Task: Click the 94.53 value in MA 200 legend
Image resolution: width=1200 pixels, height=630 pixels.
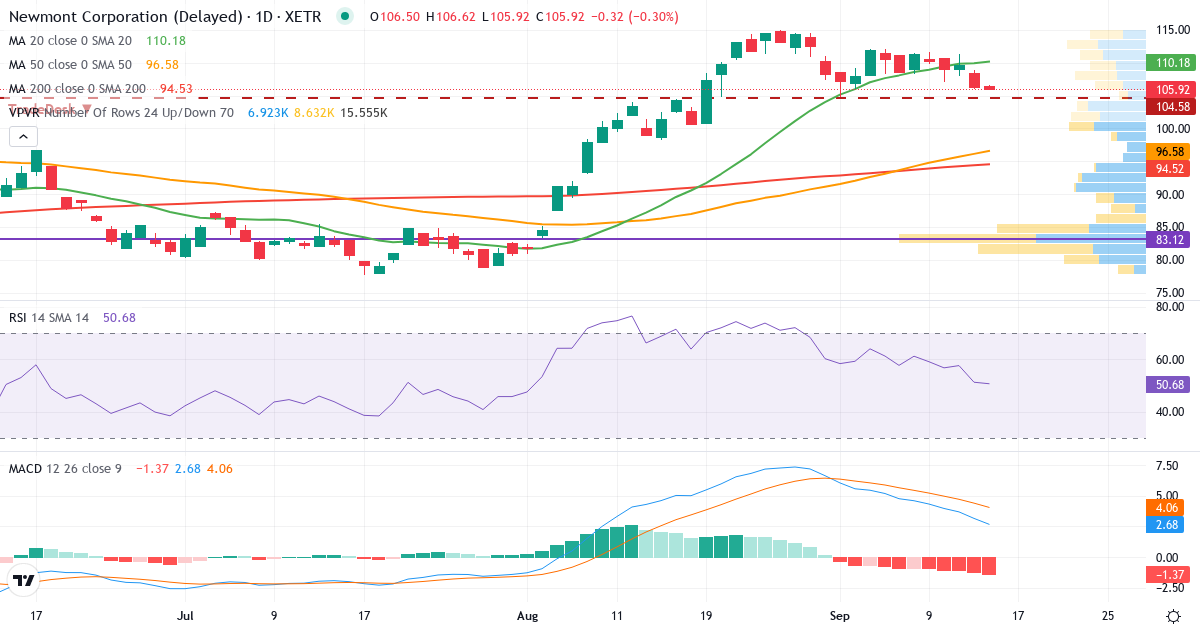Action: [x=176, y=89]
